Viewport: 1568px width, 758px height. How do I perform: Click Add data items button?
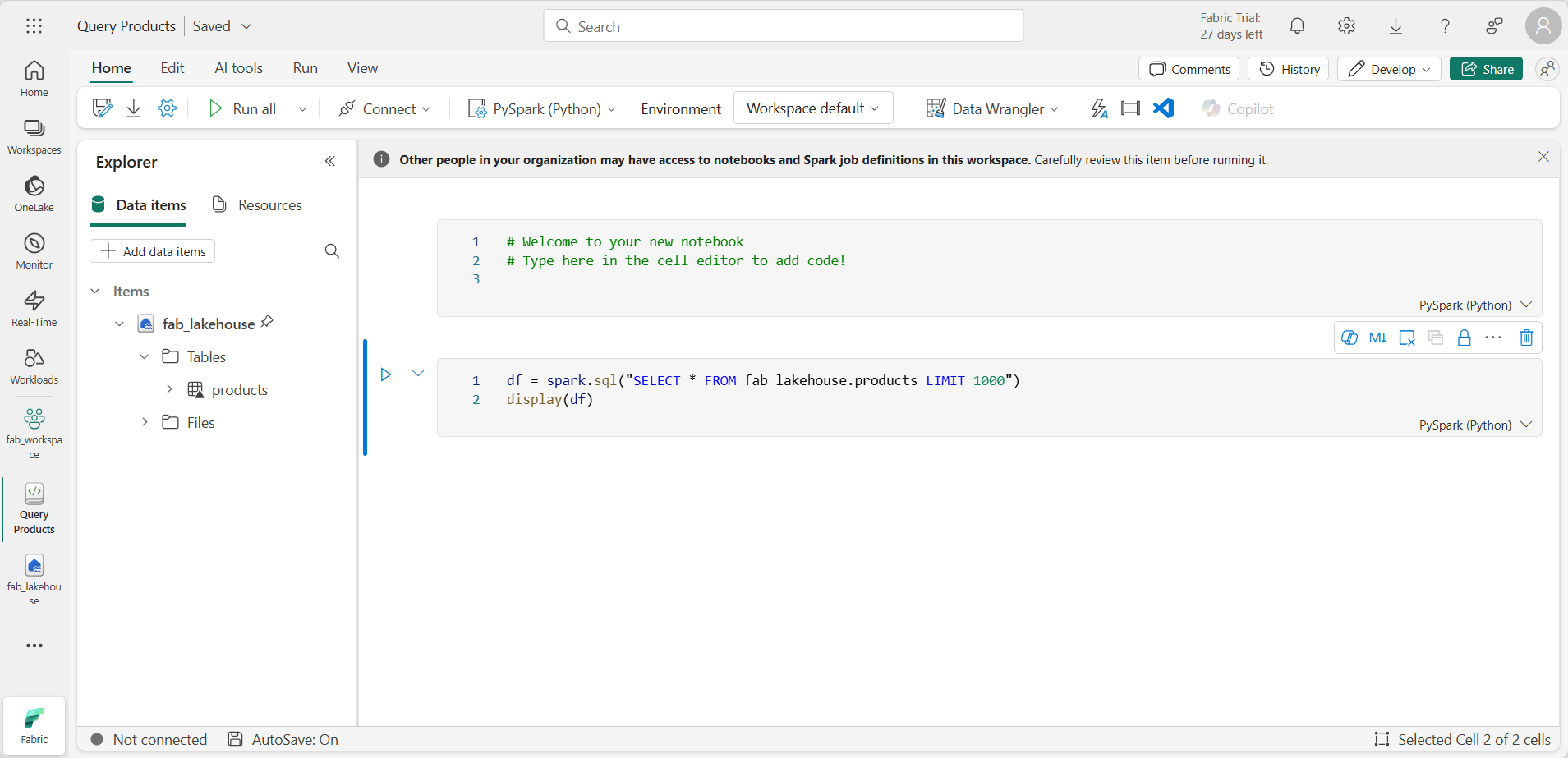pos(152,251)
